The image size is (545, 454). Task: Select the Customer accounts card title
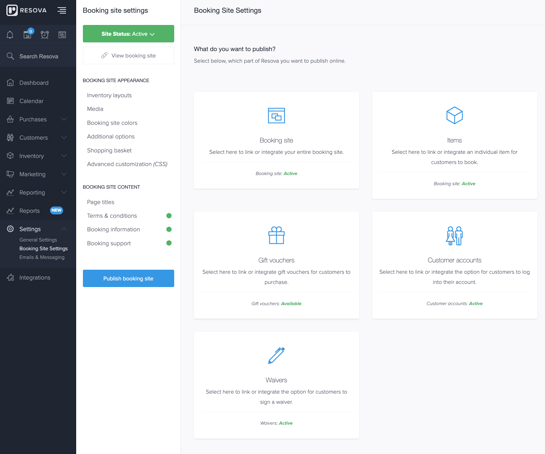coord(454,260)
